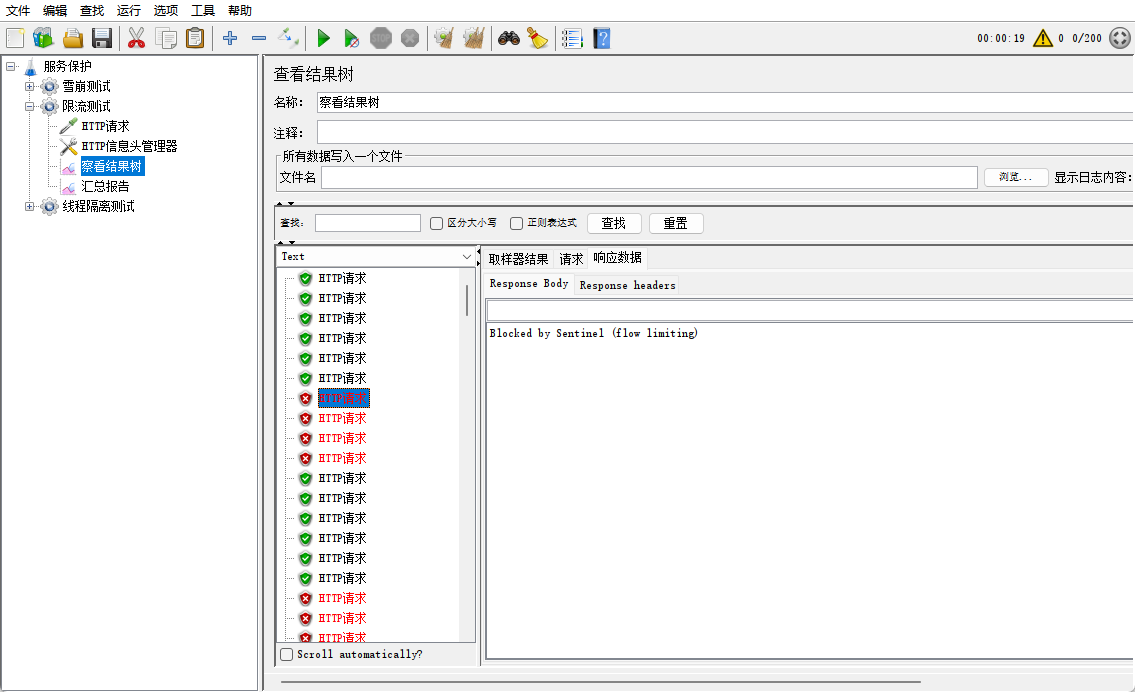The image size is (1135, 692).
Task: Enable the 正则表达式 checkbox
Action: coord(517,224)
